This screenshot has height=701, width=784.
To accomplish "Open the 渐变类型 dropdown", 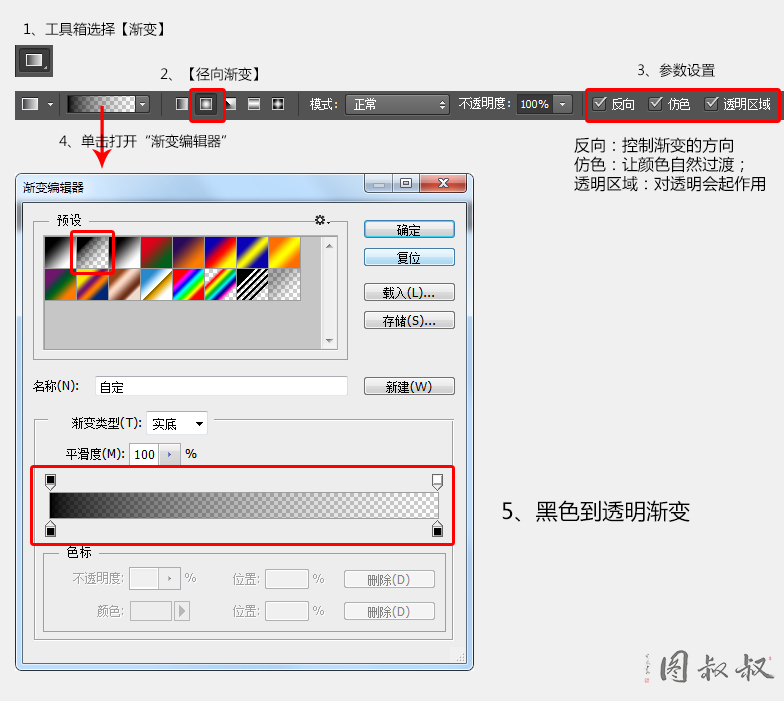I will coord(177,424).
